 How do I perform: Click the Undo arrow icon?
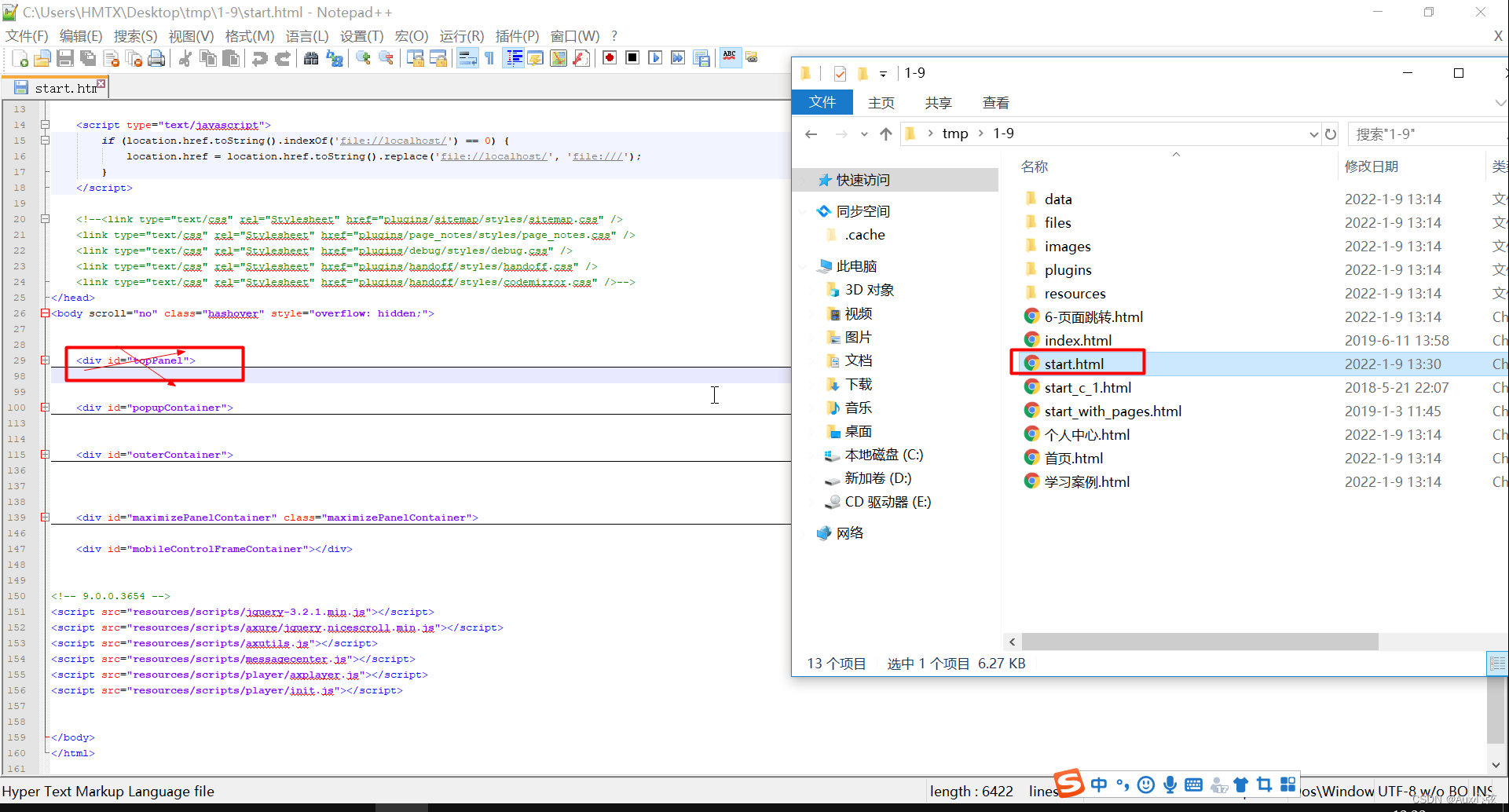click(259, 58)
